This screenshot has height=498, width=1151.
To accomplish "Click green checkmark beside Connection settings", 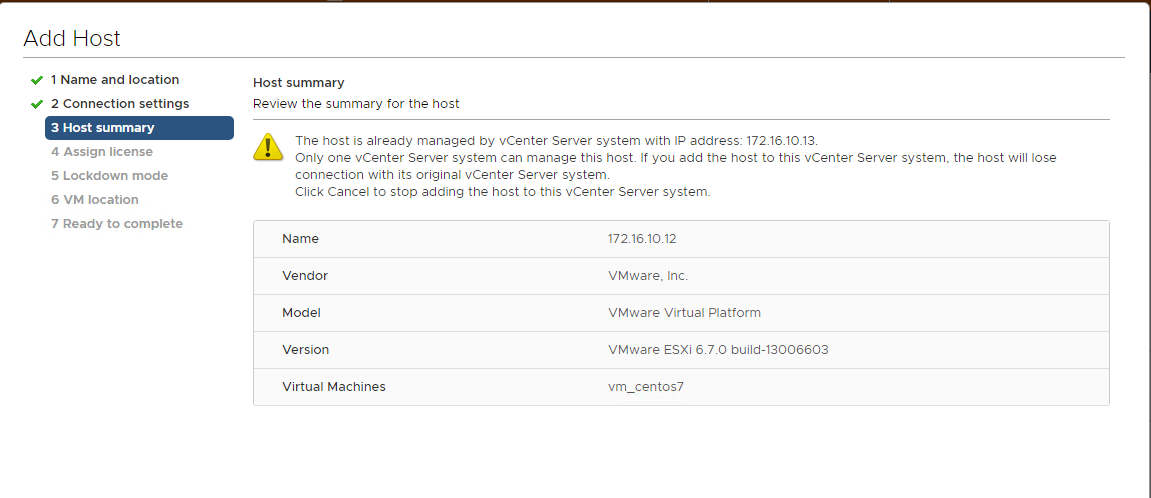I will [37, 104].
